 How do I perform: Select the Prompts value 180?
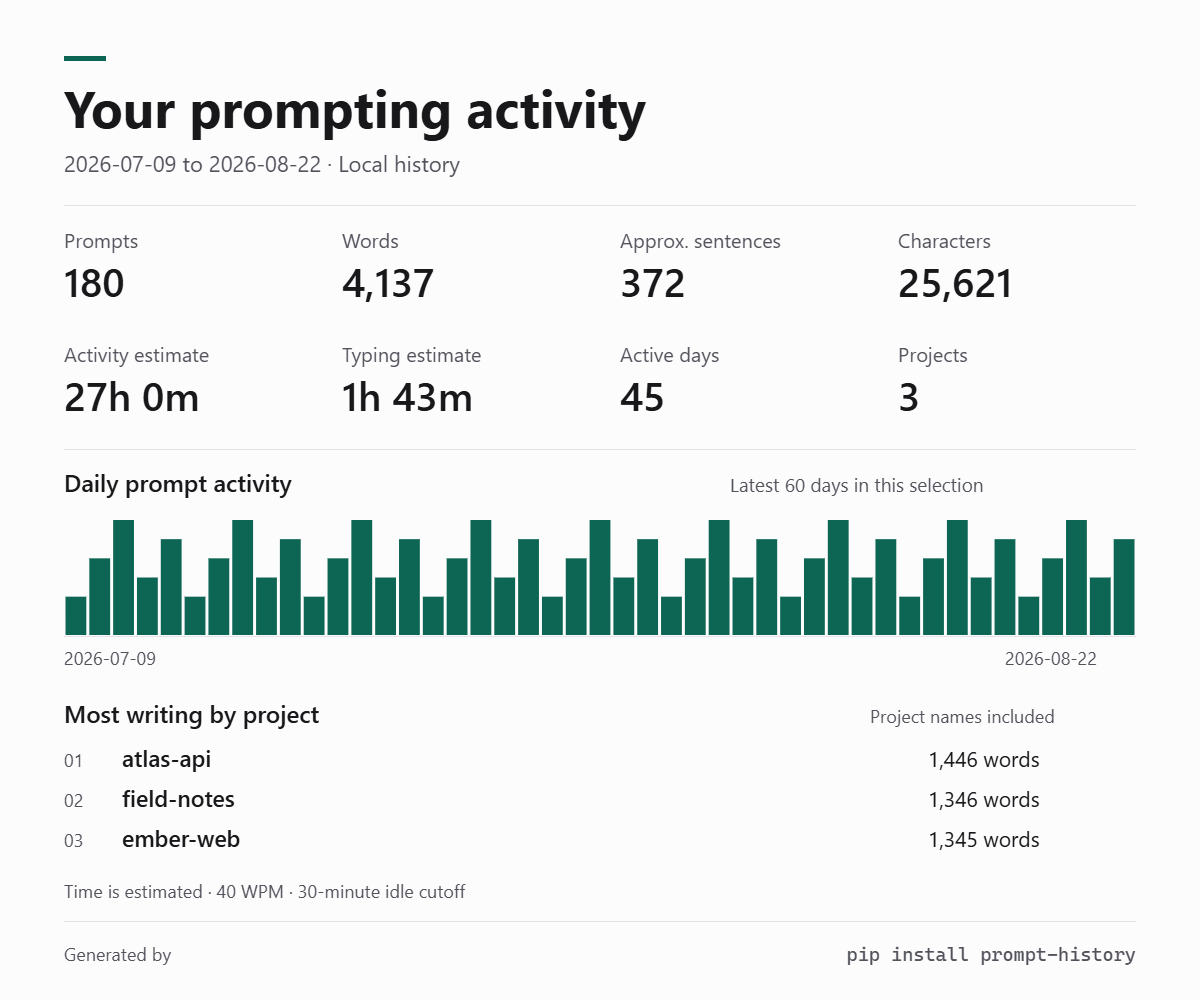click(x=94, y=284)
